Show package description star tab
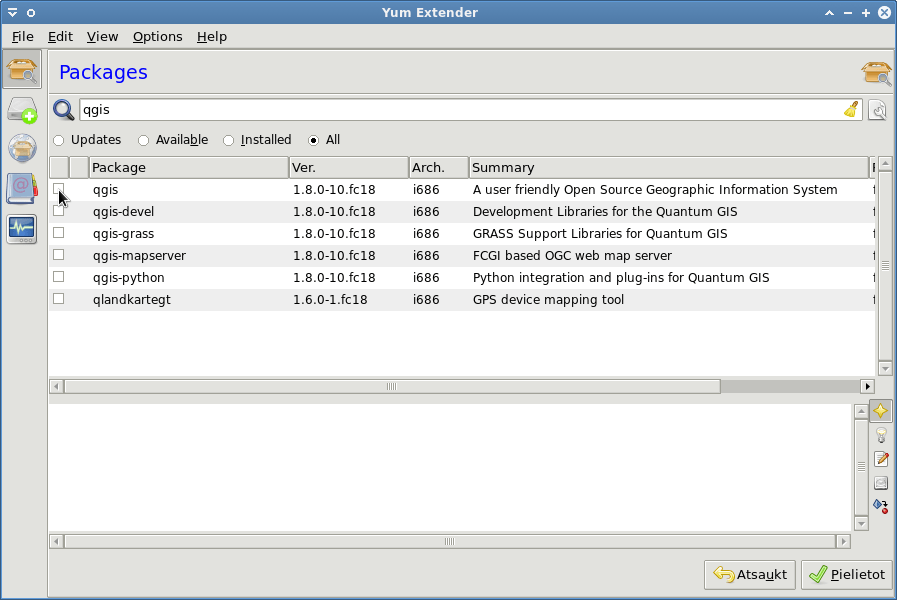 point(881,411)
